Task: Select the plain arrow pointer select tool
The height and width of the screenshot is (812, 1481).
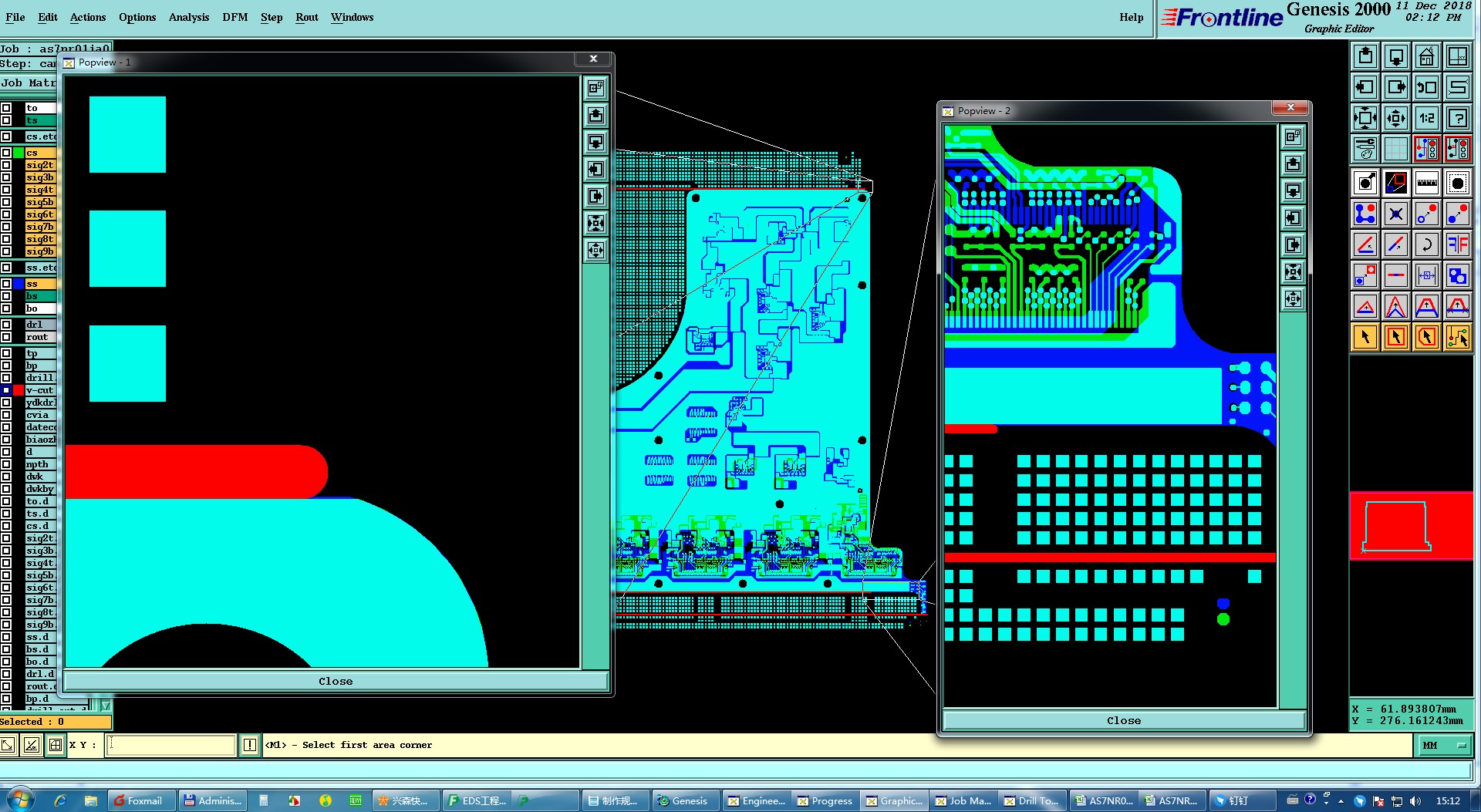Action: tap(1365, 337)
